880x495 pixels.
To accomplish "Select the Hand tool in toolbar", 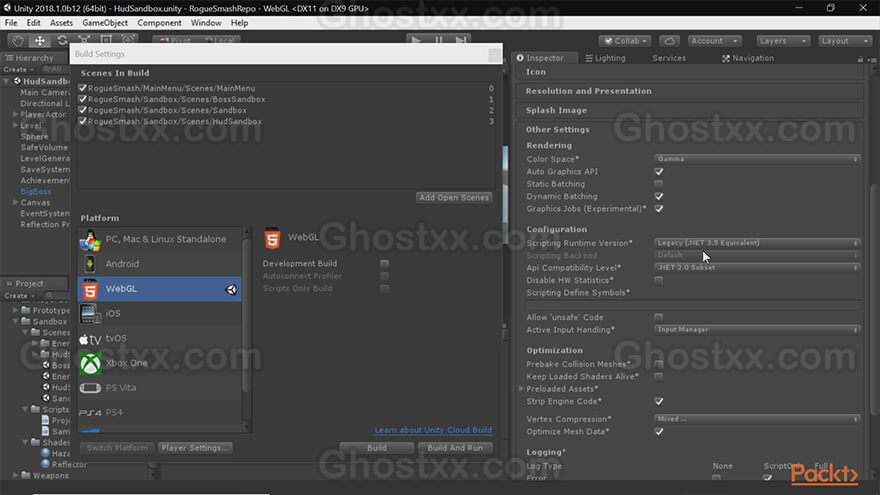I will point(18,40).
